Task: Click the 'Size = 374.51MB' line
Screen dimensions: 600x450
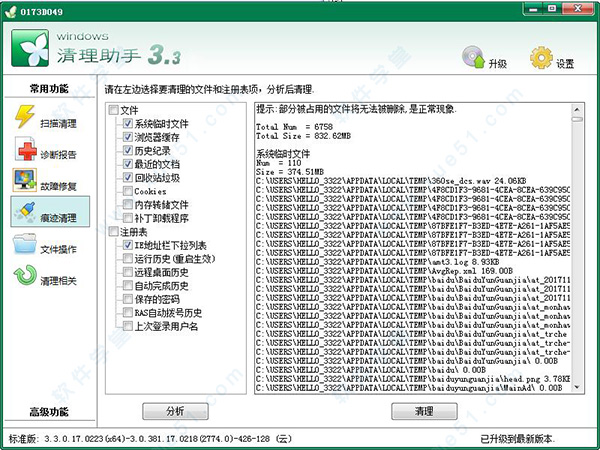Action: (x=290, y=172)
